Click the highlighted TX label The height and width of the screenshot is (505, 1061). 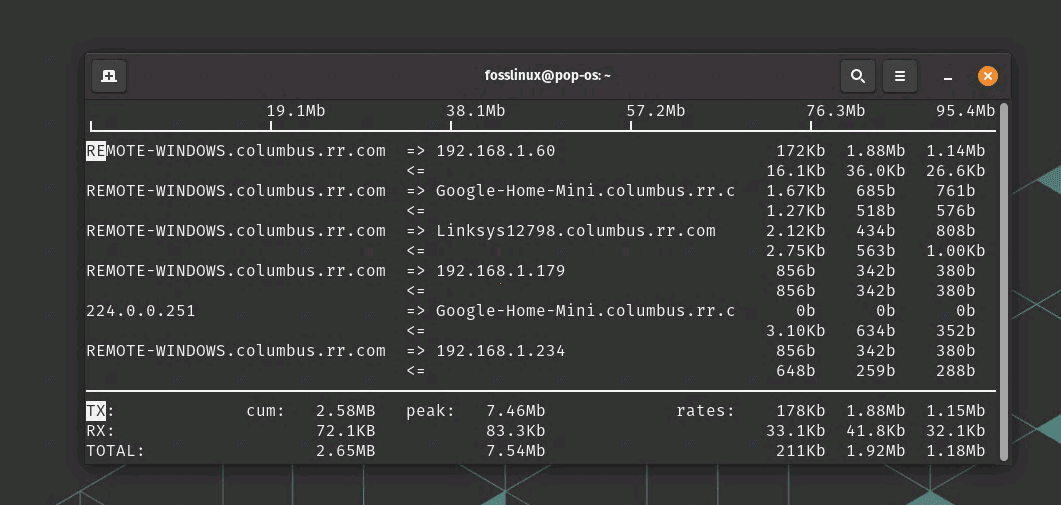[x=96, y=411]
